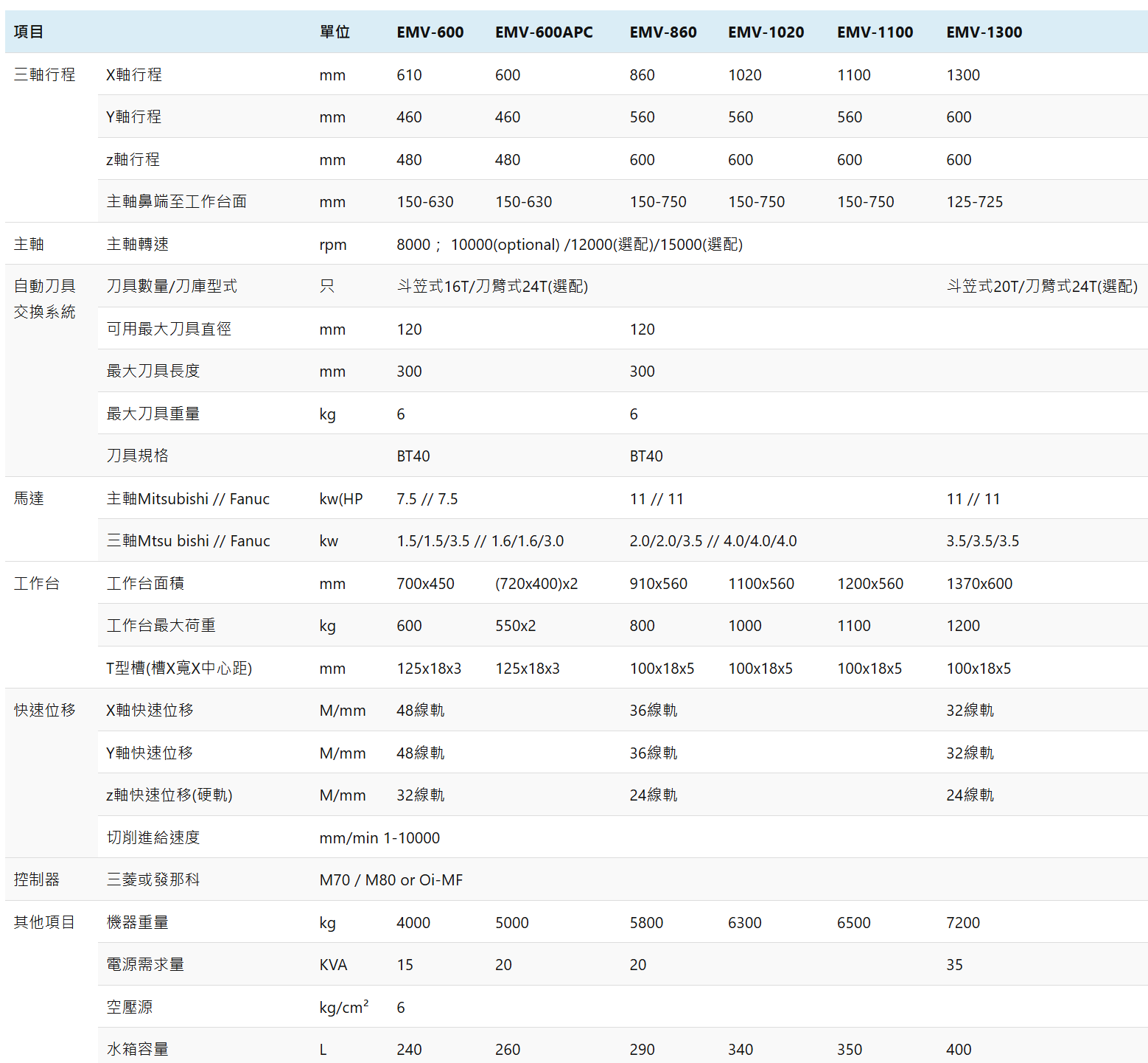The height and width of the screenshot is (1063, 1148).
Task: Click the 工作台最大荷重 row label
Action: (161, 625)
